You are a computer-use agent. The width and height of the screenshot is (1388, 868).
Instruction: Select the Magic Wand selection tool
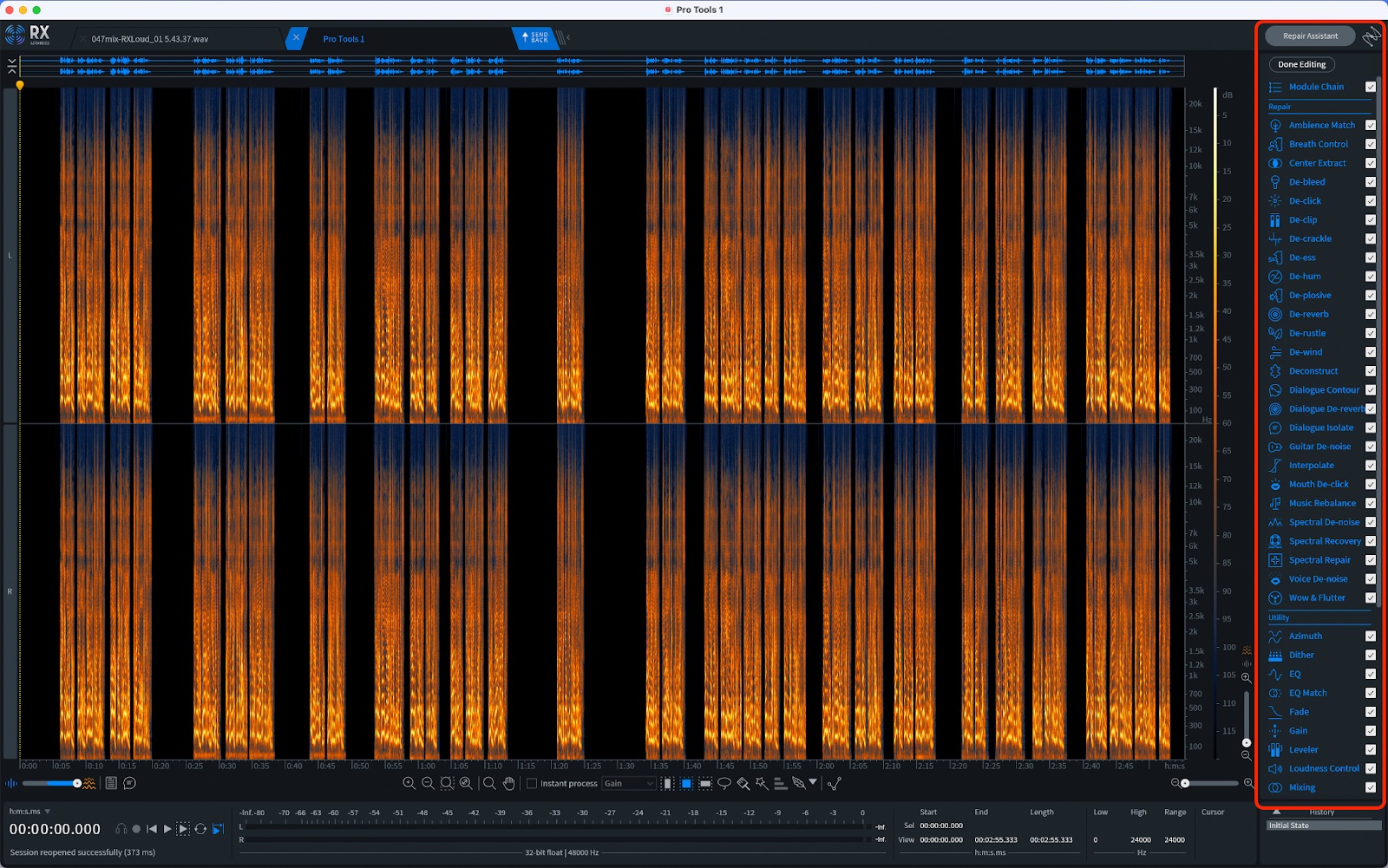(762, 783)
